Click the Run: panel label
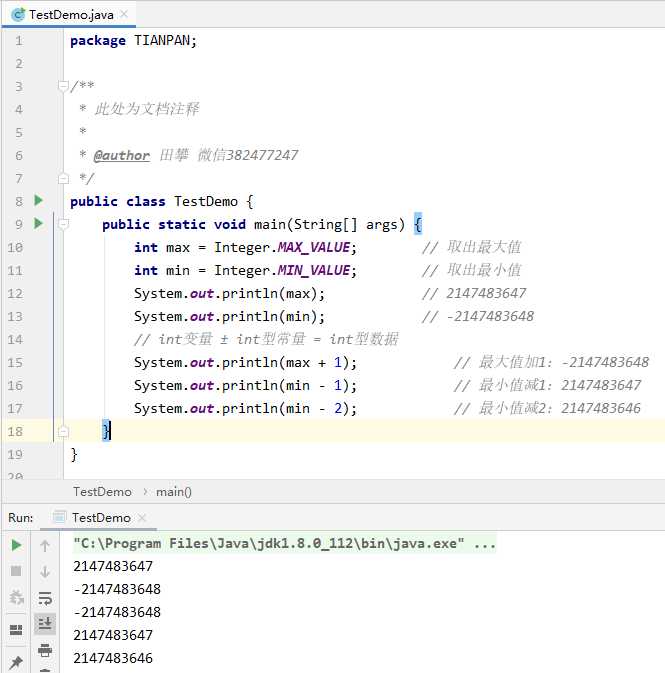Viewport: 665px width, 673px height. (x=21, y=518)
